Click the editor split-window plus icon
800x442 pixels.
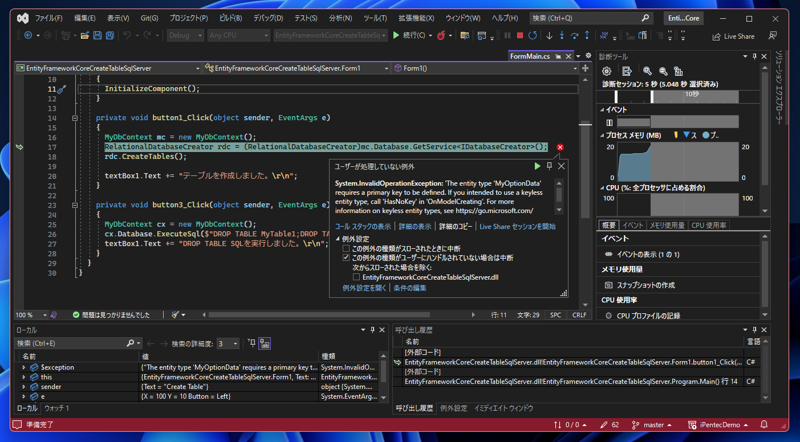pyautogui.click(x=585, y=68)
